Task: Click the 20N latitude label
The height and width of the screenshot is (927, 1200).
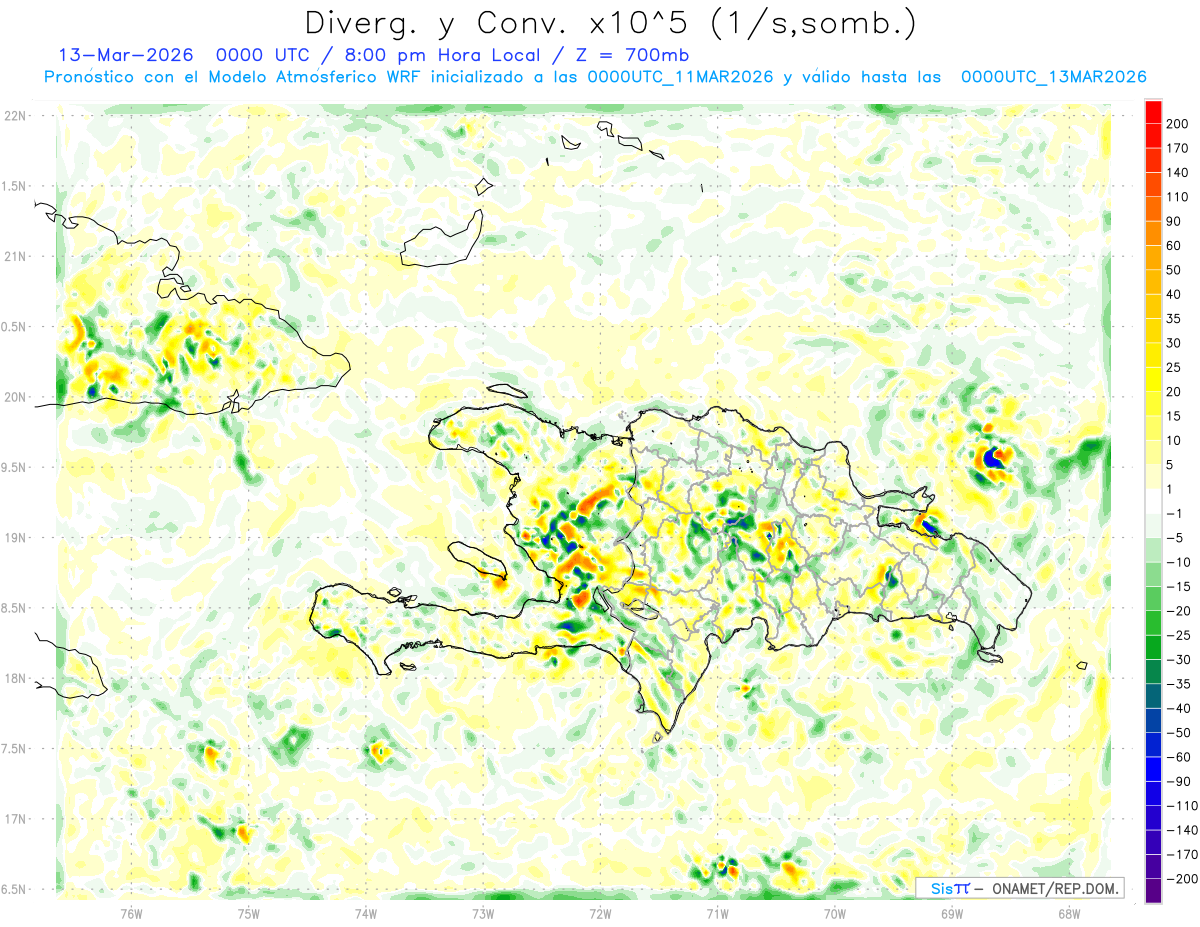Action: [x=15, y=397]
